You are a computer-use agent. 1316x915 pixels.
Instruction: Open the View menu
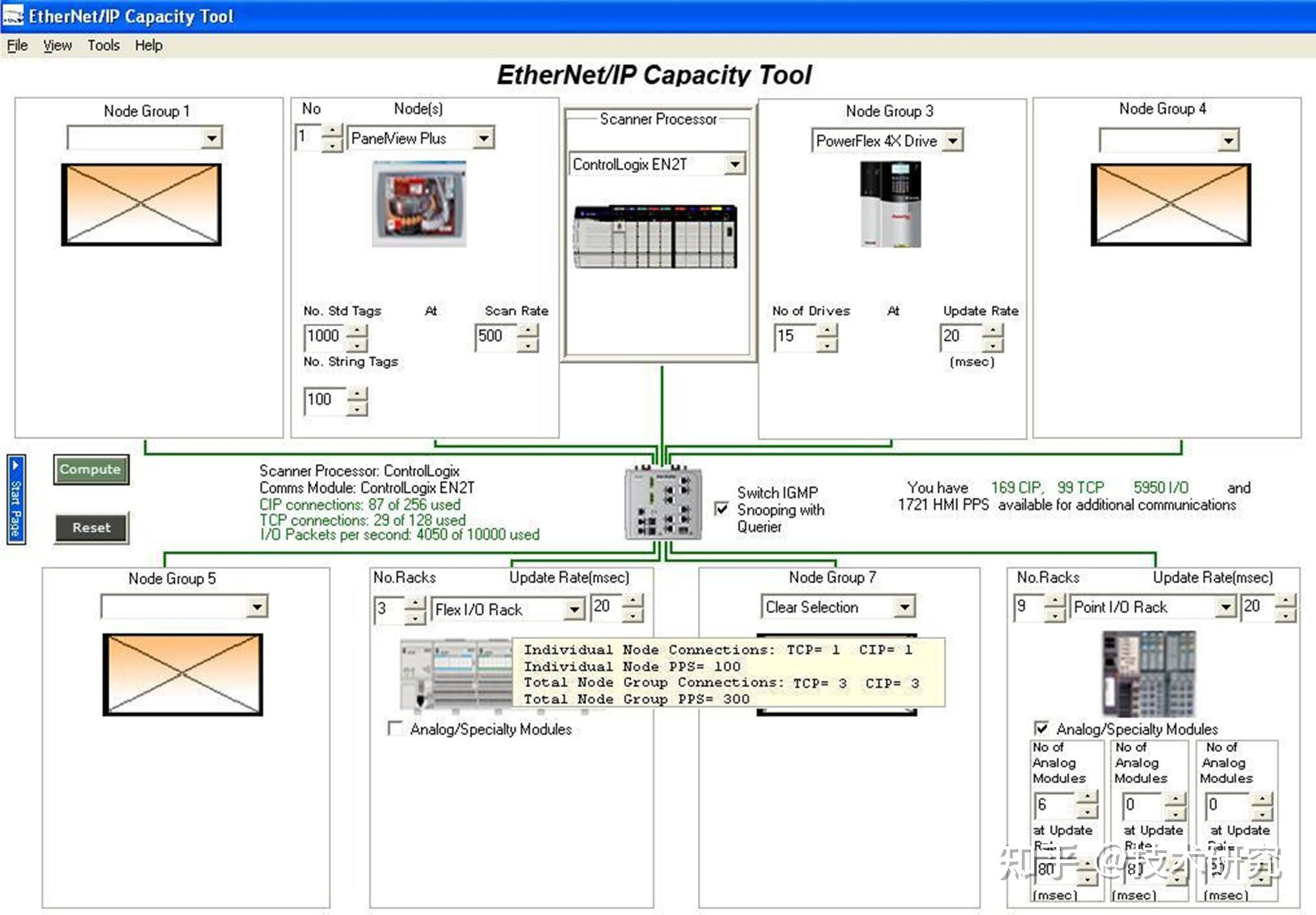(x=57, y=45)
